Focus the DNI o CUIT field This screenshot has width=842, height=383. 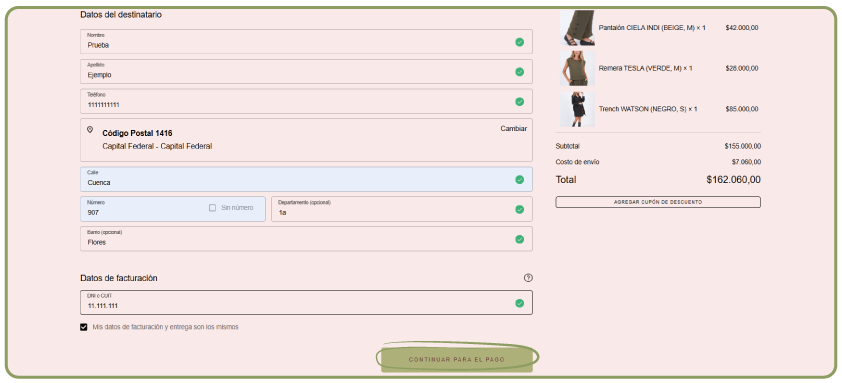point(307,302)
